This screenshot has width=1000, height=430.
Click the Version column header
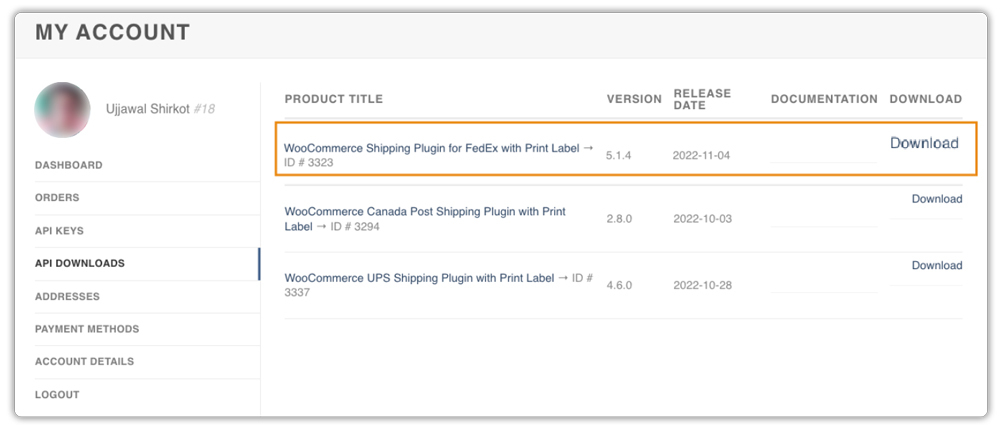(x=634, y=99)
